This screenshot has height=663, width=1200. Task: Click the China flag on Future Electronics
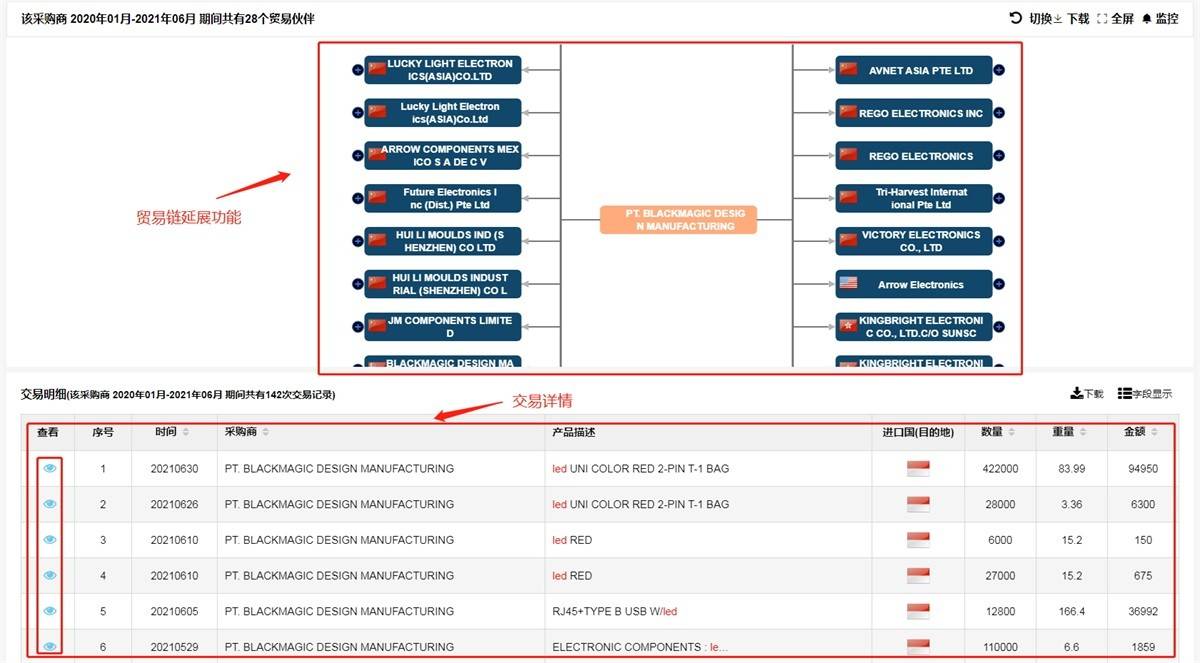coord(377,198)
